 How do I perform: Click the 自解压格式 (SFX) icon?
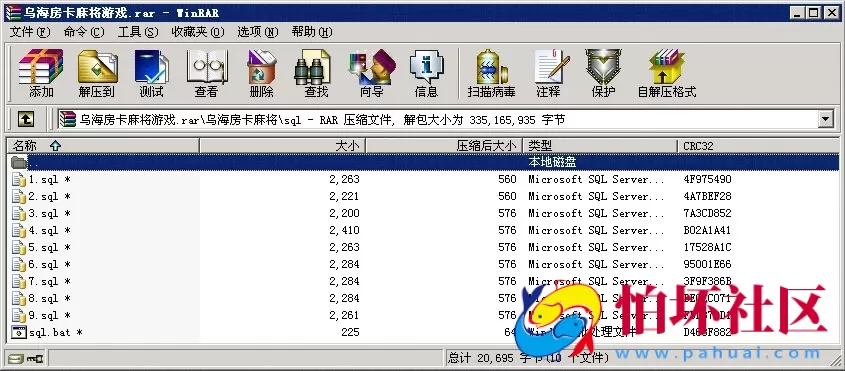pyautogui.click(x=667, y=73)
